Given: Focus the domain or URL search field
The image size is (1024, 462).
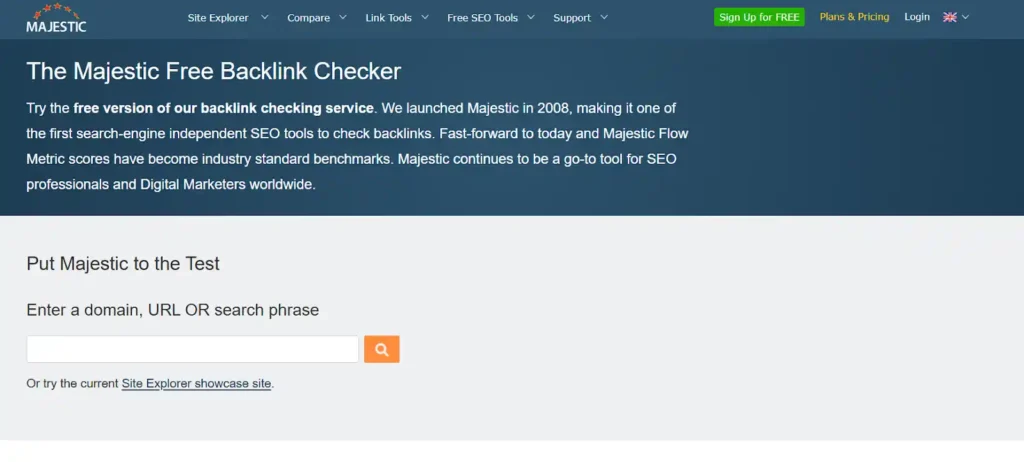Looking at the screenshot, I should [x=193, y=349].
